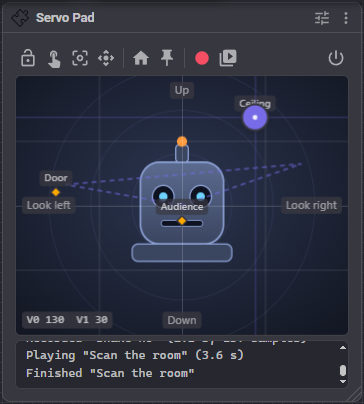Image resolution: width=364 pixels, height=404 pixels.
Task: Jump to the Audience diamond marker
Action: (x=182, y=221)
